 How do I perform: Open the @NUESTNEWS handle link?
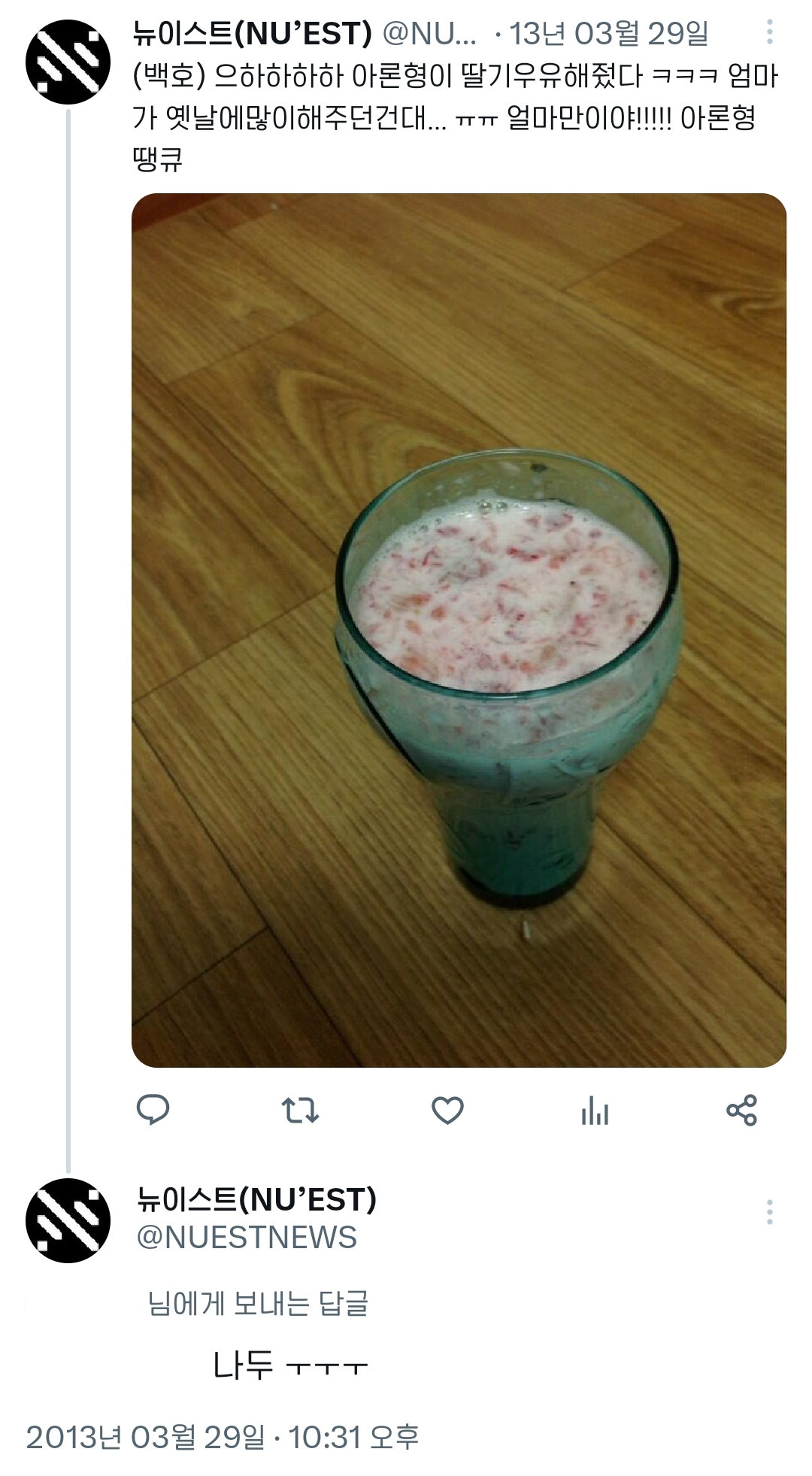tap(247, 1238)
